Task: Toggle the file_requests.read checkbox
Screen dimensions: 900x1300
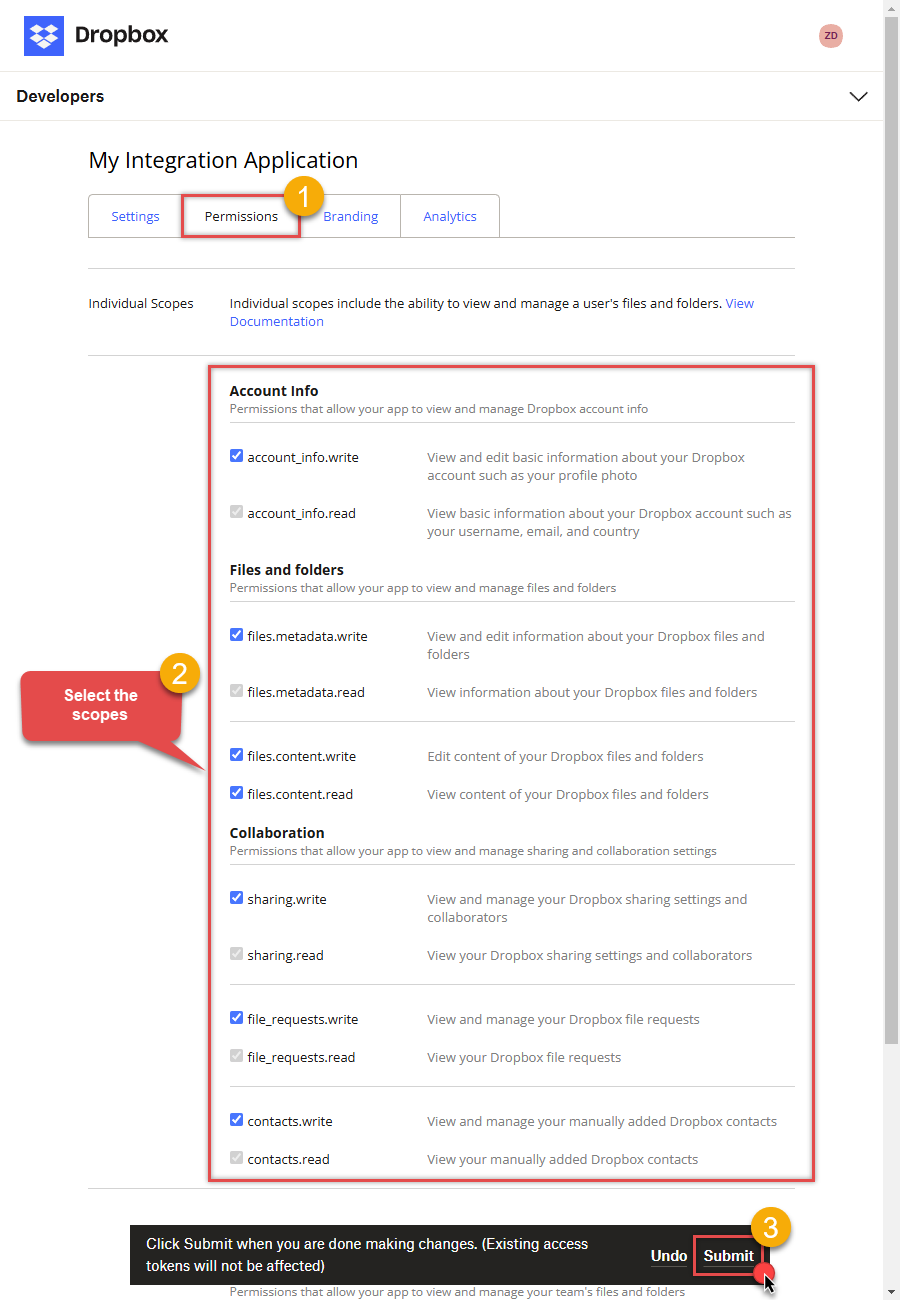Action: click(237, 1056)
